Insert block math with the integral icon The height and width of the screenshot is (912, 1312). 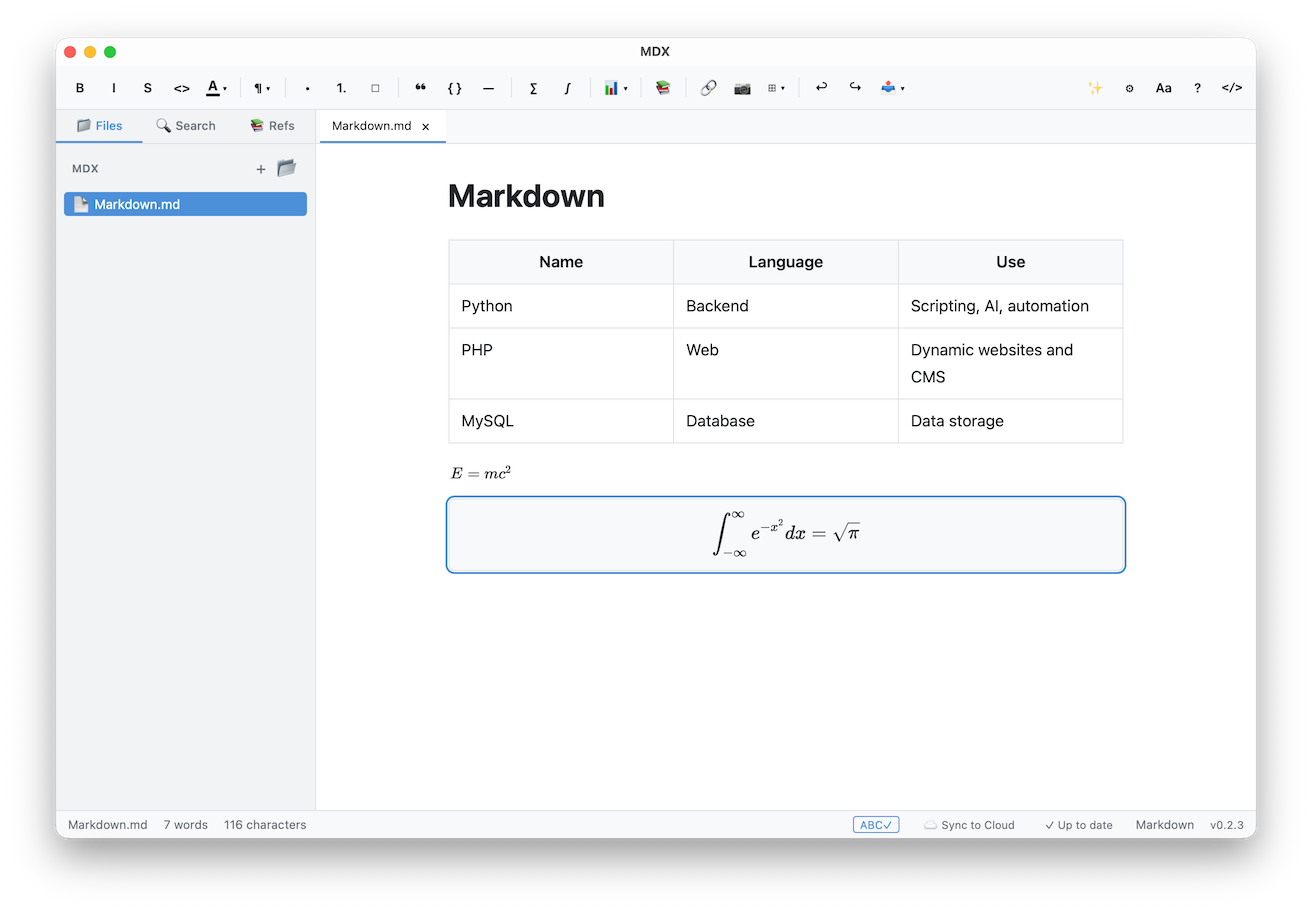pyautogui.click(x=567, y=88)
